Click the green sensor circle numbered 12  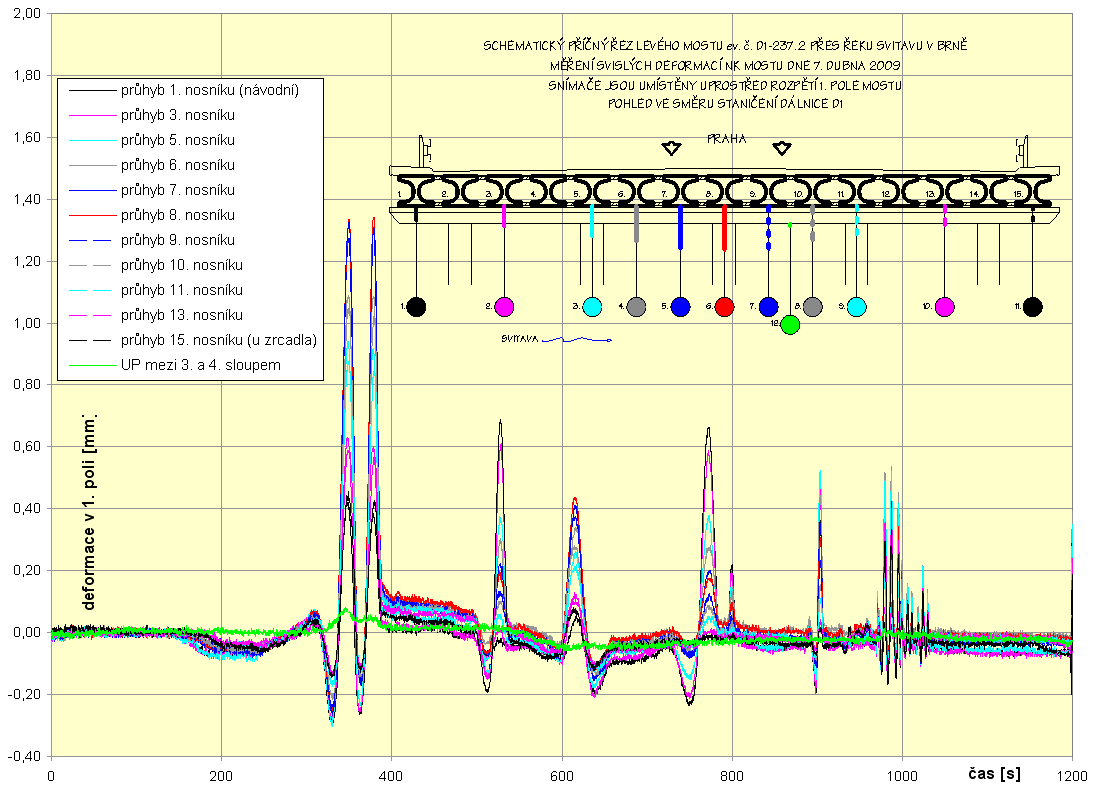[790, 324]
